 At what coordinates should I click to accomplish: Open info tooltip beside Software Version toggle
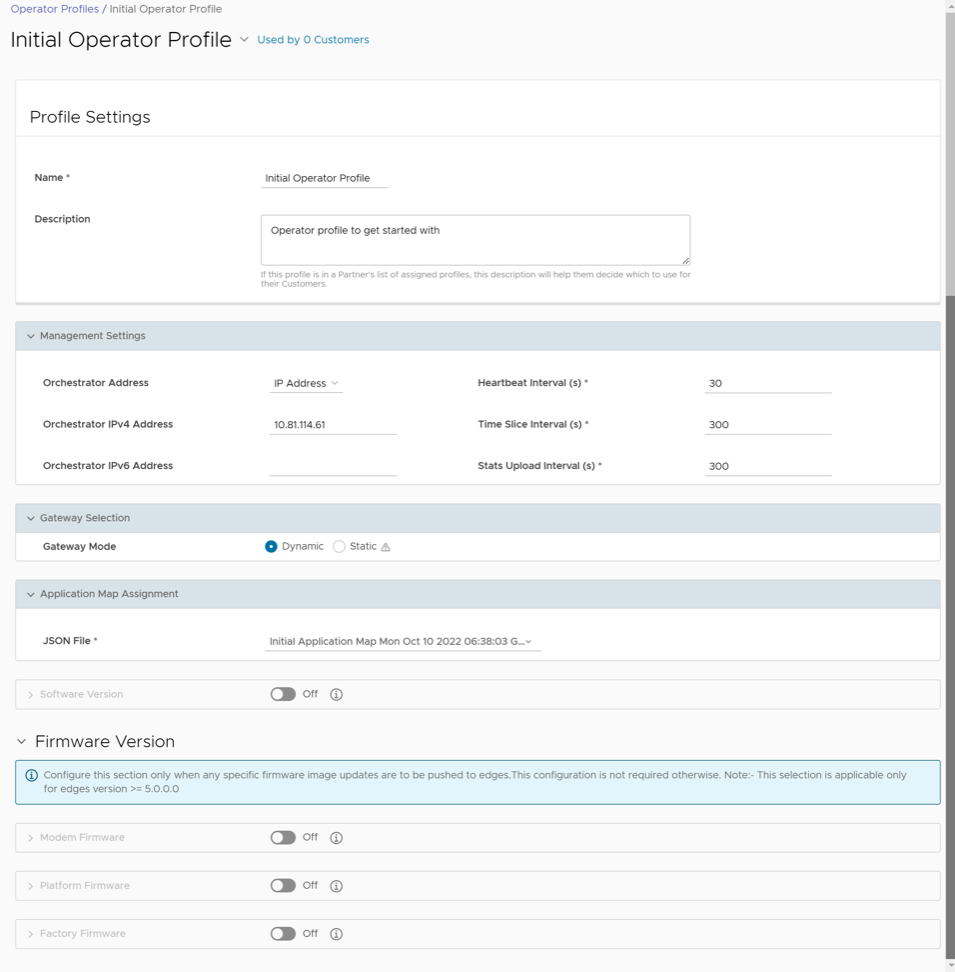click(337, 694)
